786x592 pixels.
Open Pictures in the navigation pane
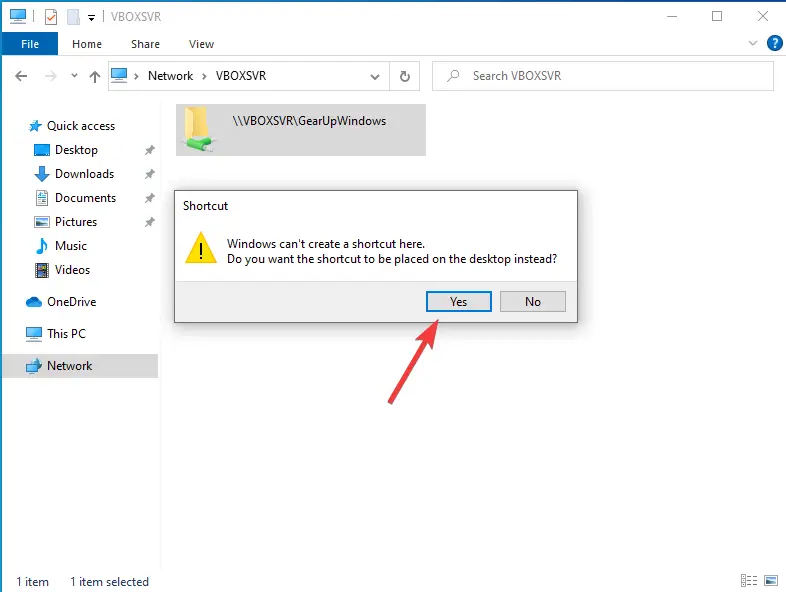tap(76, 222)
